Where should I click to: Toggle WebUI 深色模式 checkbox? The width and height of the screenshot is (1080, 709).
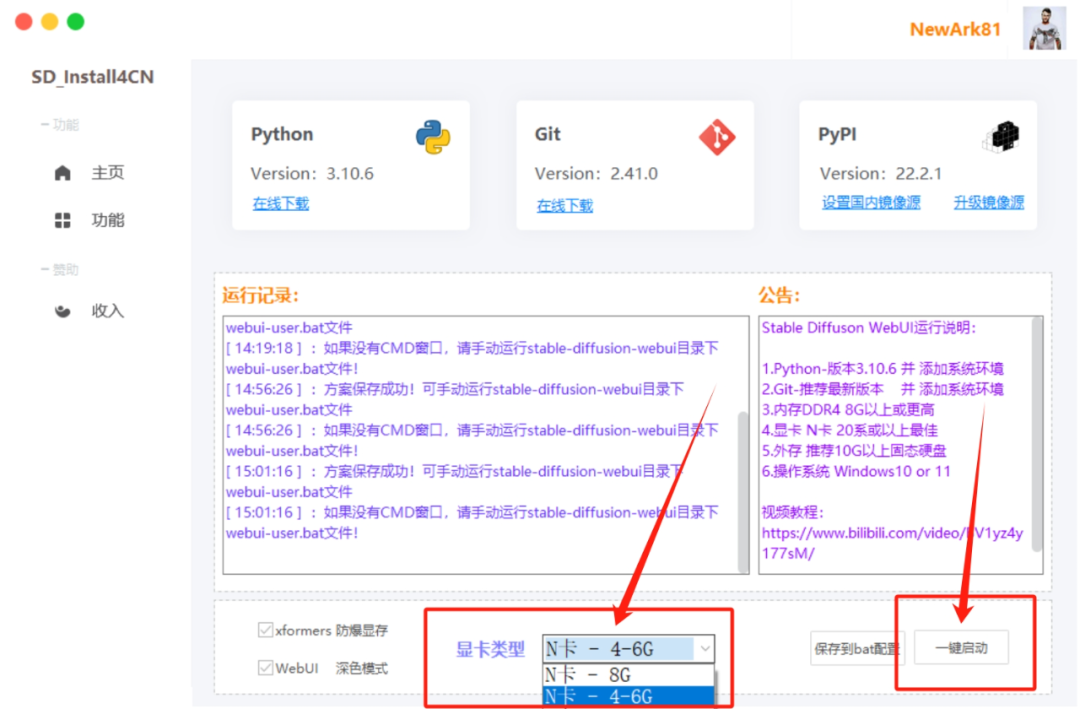[x=265, y=668]
